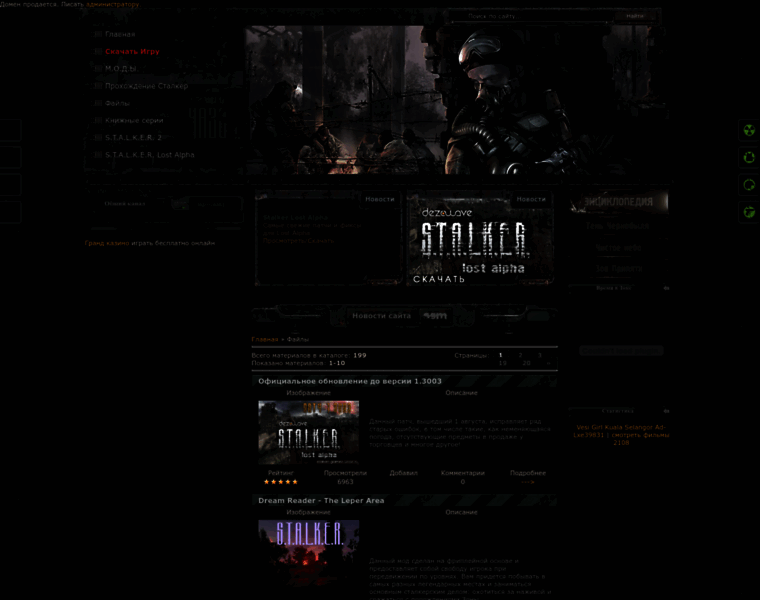The image size is (760, 600).
Task: Open Зов Припяти encyclopedia link
Action: (619, 268)
